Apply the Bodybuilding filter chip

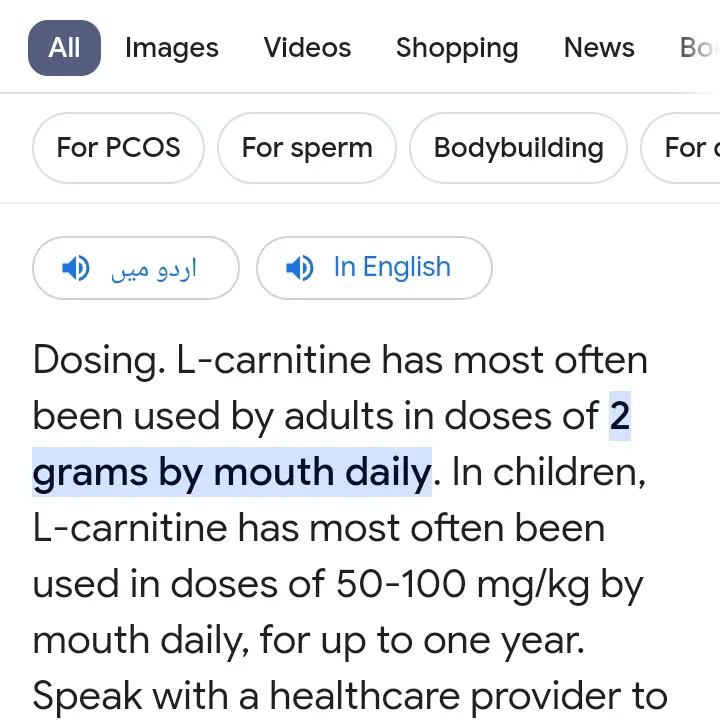[518, 148]
